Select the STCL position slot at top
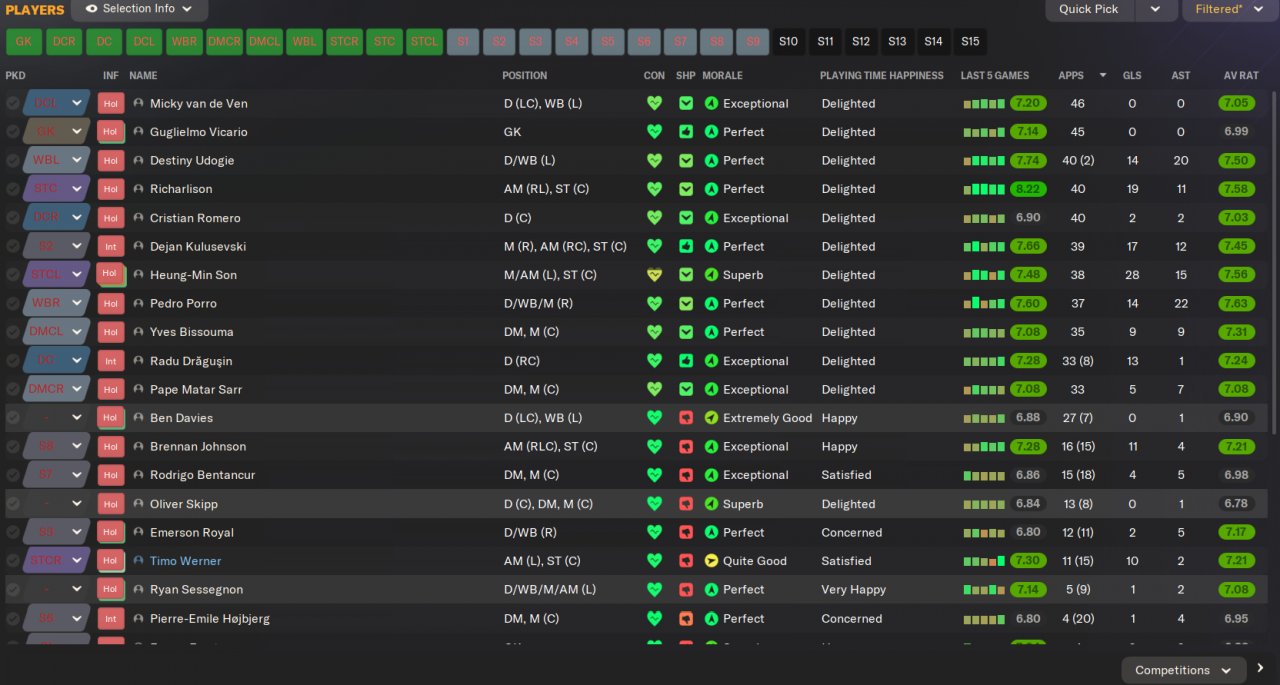Screen dimensions: 1280x685 (425, 42)
